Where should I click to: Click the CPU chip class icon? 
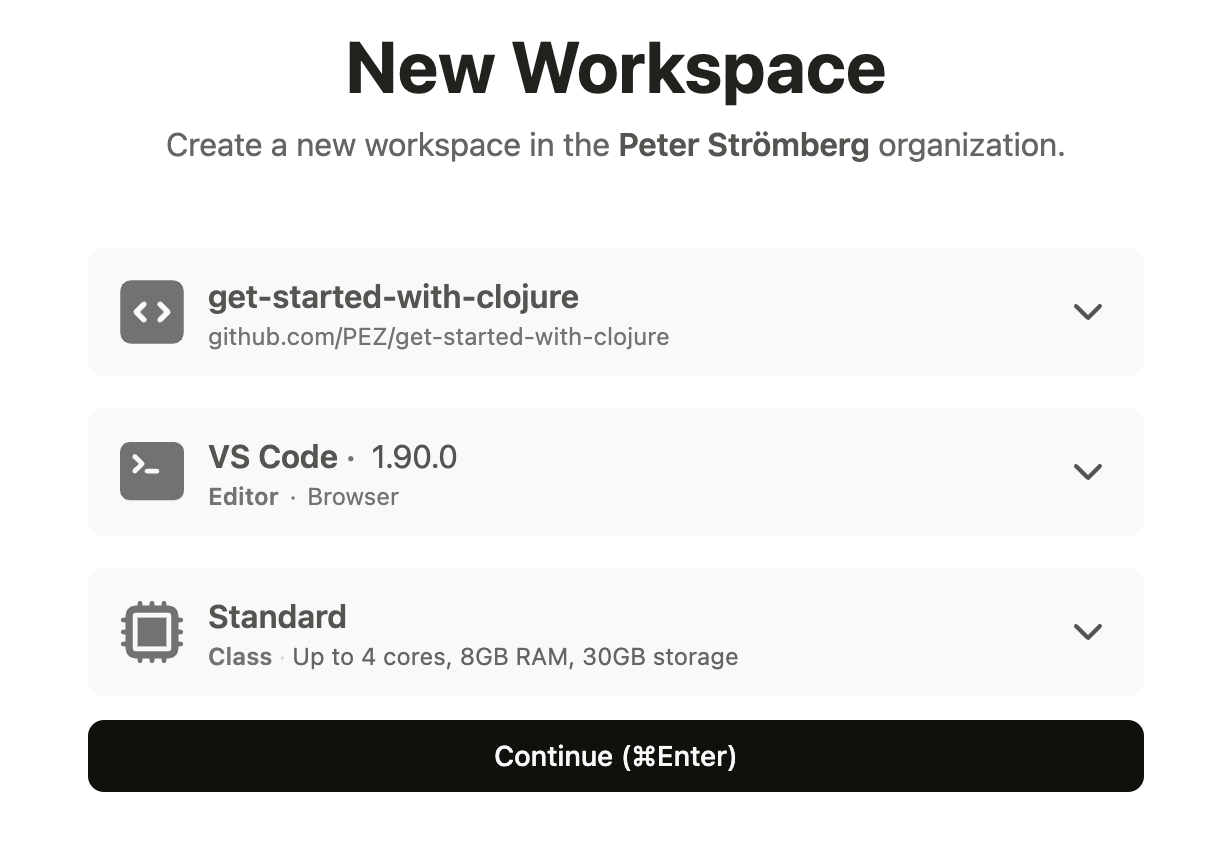152,632
